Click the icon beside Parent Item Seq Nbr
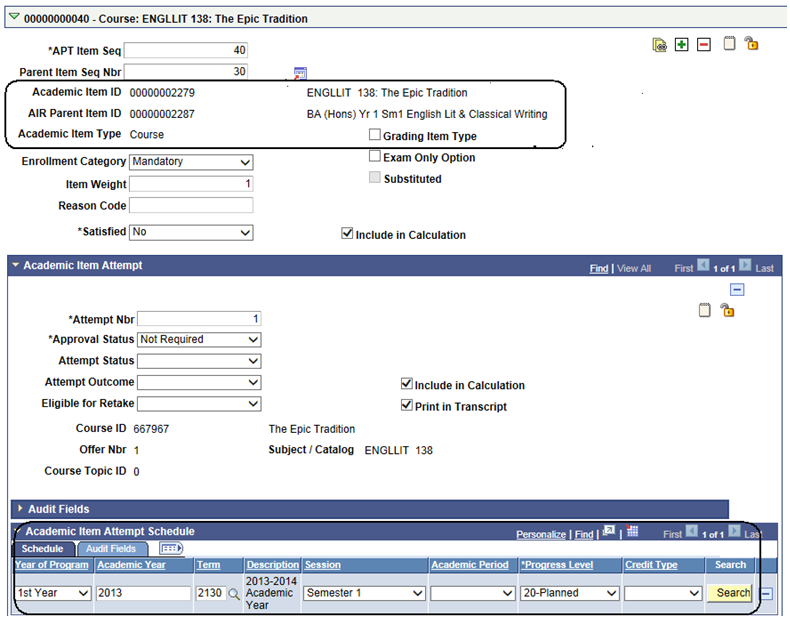Image resolution: width=790 pixels, height=621 pixels. click(300, 73)
